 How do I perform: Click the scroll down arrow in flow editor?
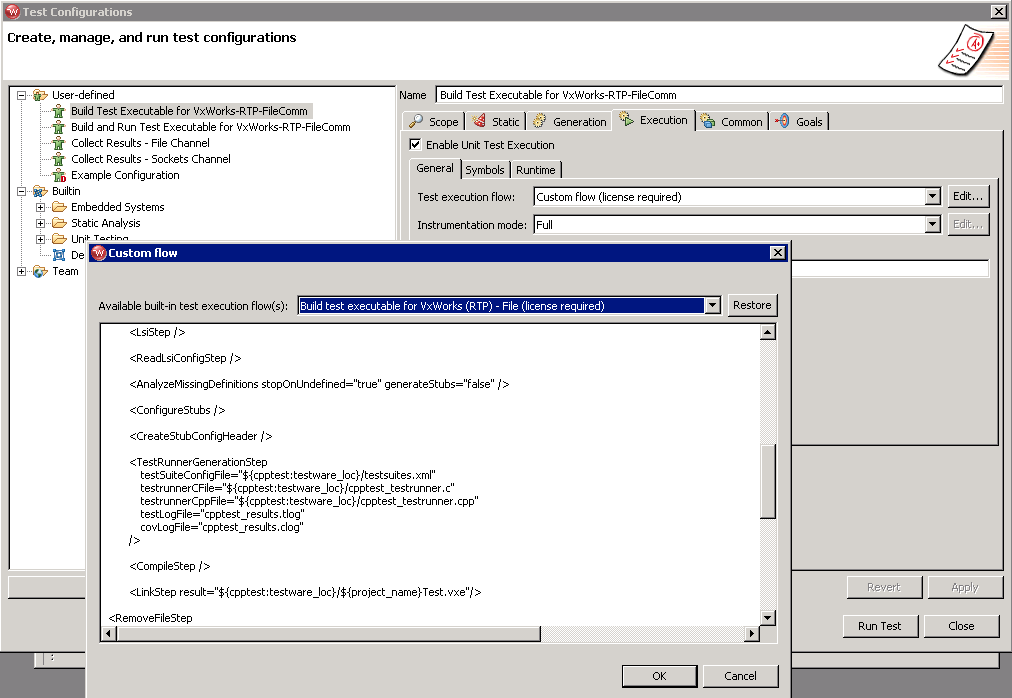pyautogui.click(x=767, y=618)
